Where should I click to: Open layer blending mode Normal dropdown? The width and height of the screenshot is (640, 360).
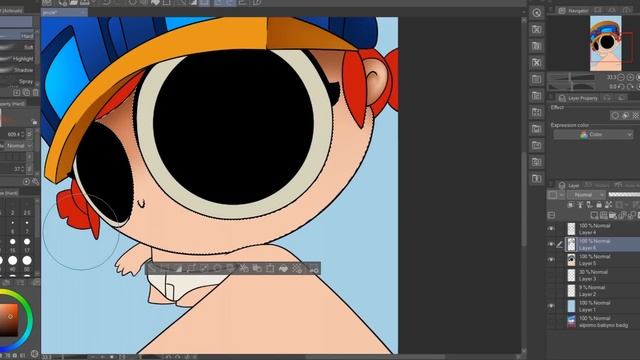point(586,195)
